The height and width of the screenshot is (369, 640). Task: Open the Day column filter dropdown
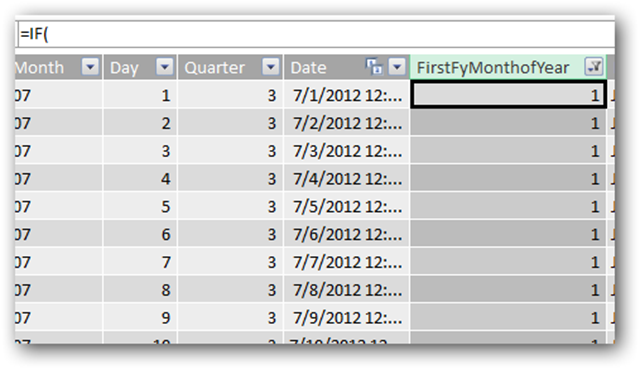tap(165, 67)
